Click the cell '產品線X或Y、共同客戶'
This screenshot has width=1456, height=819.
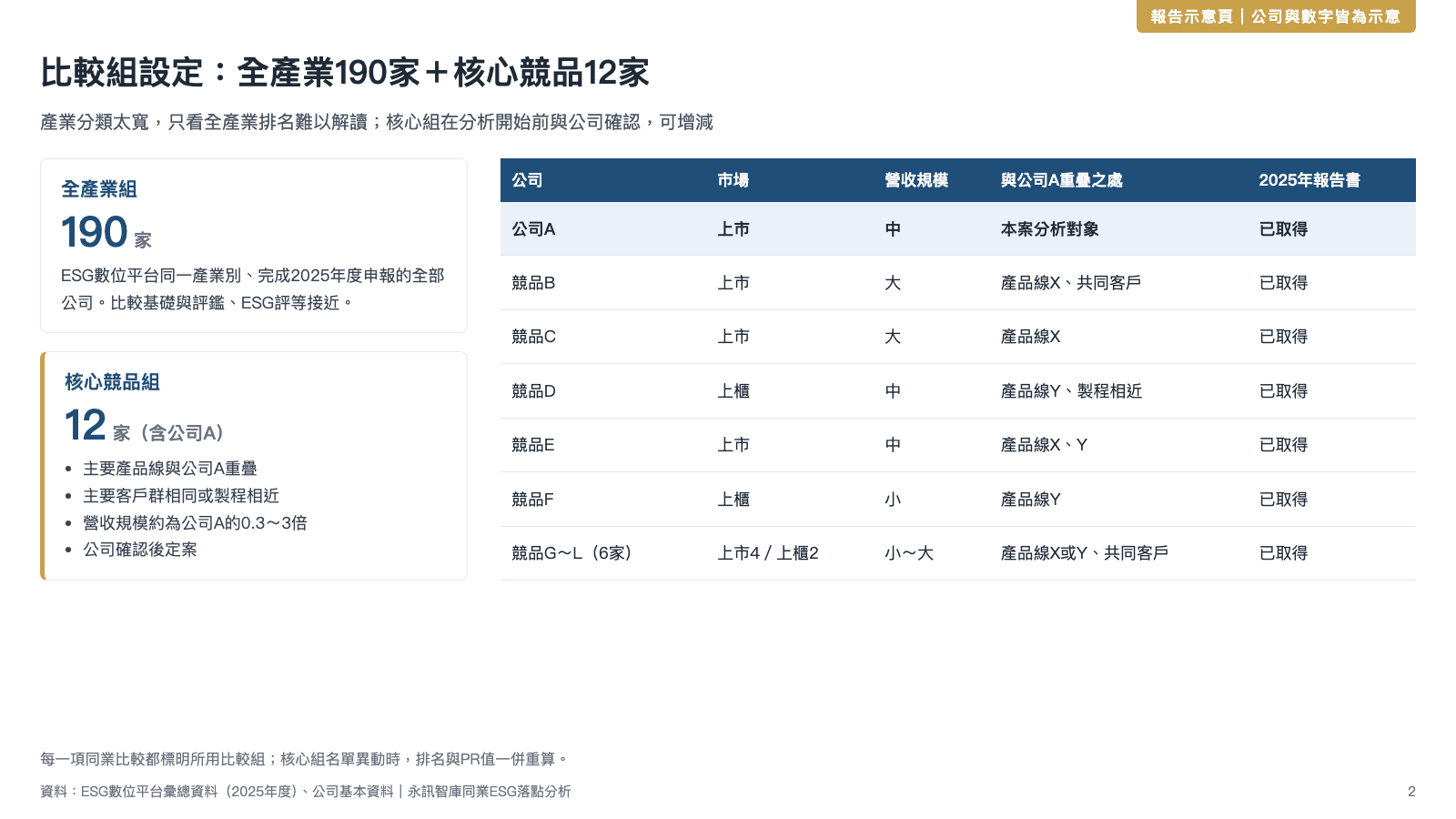click(1085, 553)
